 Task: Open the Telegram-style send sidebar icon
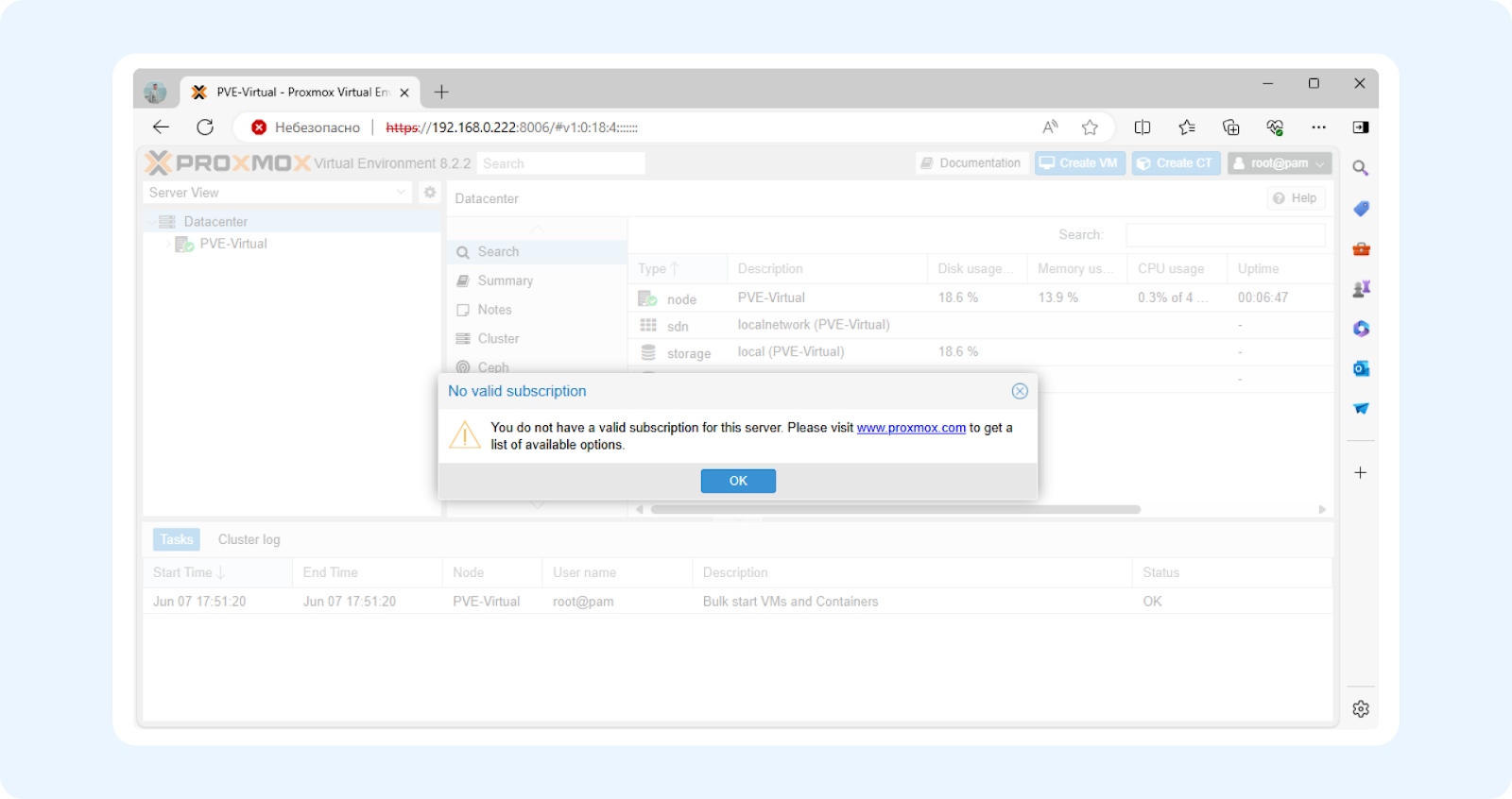click(1361, 408)
